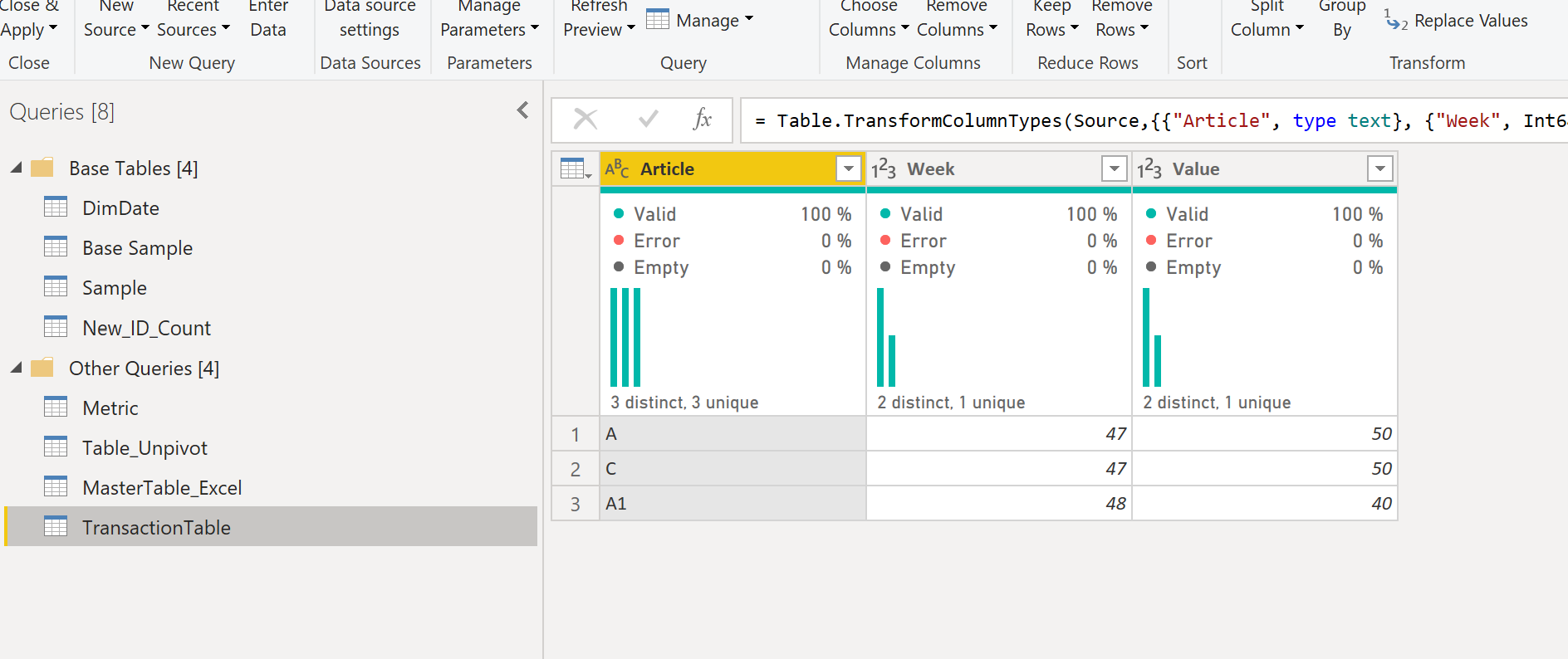Collapse the Base Tables folder group
1568x659 pixels.
pyautogui.click(x=17, y=168)
